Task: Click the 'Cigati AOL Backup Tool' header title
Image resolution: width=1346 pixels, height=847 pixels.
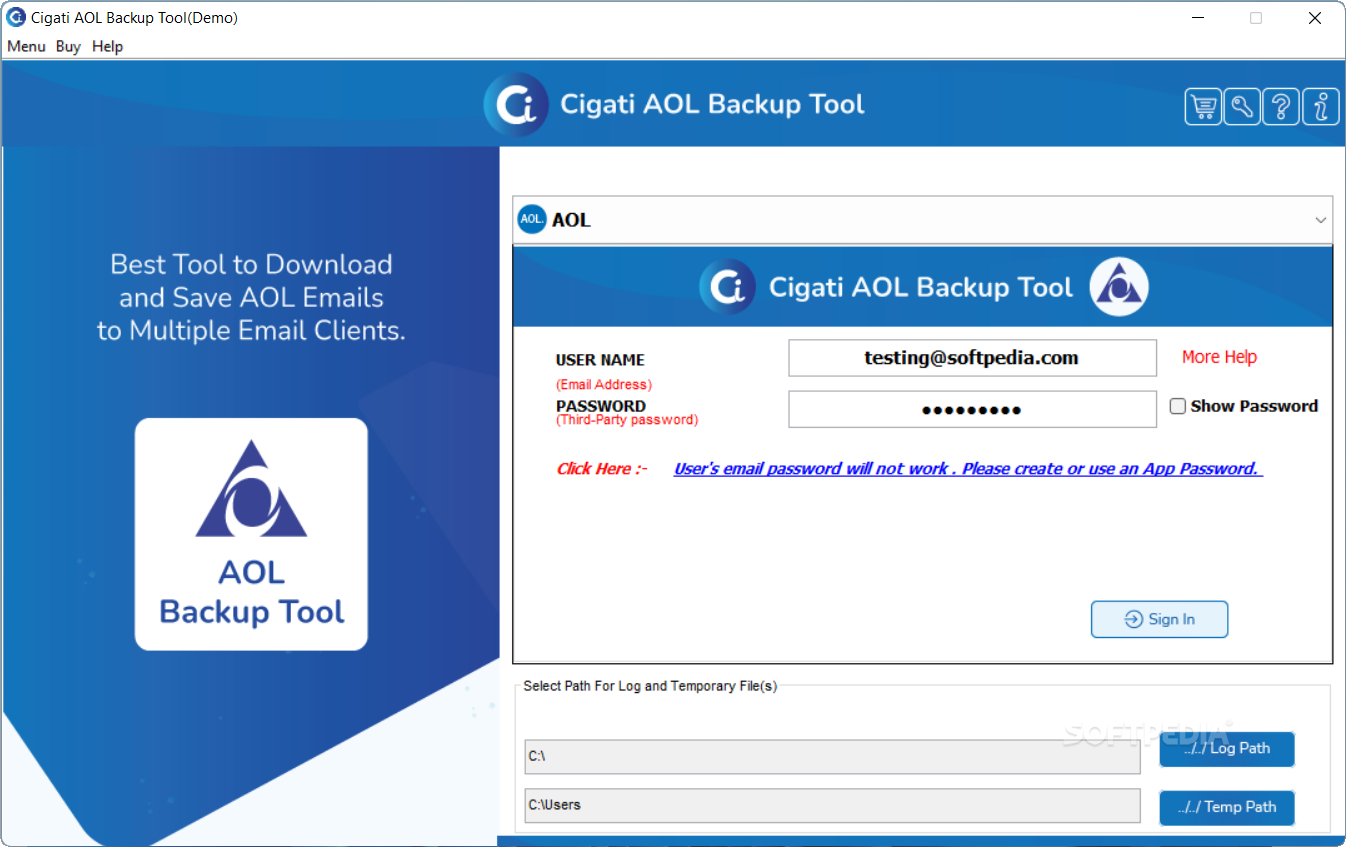Action: tap(712, 104)
